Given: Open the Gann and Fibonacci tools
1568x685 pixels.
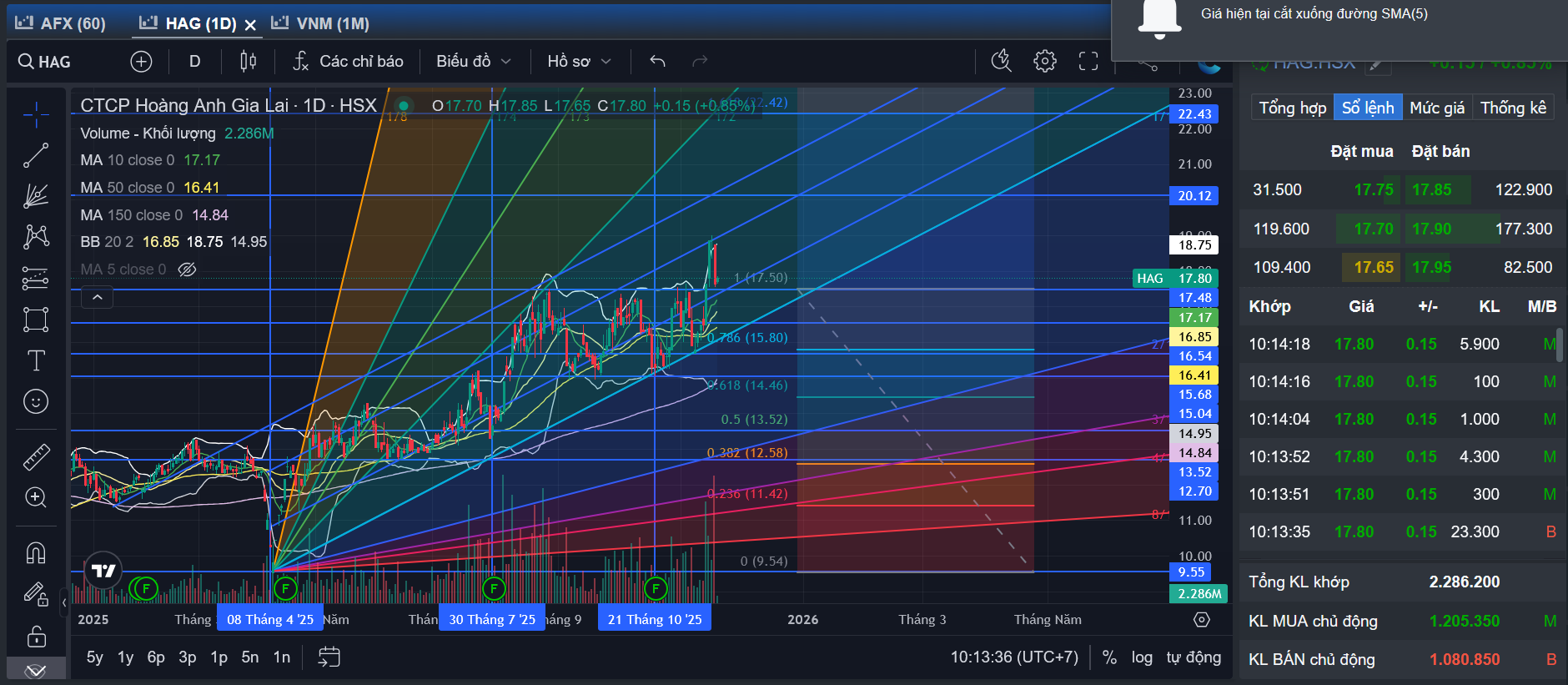Looking at the screenshot, I should 35,196.
